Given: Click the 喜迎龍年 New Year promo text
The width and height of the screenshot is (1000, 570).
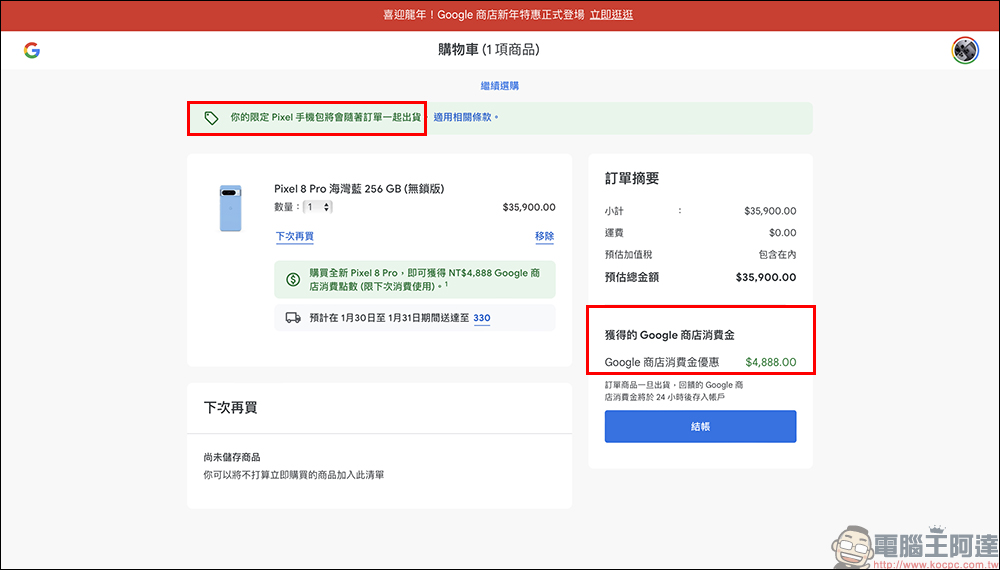Looking at the screenshot, I should pos(483,15).
